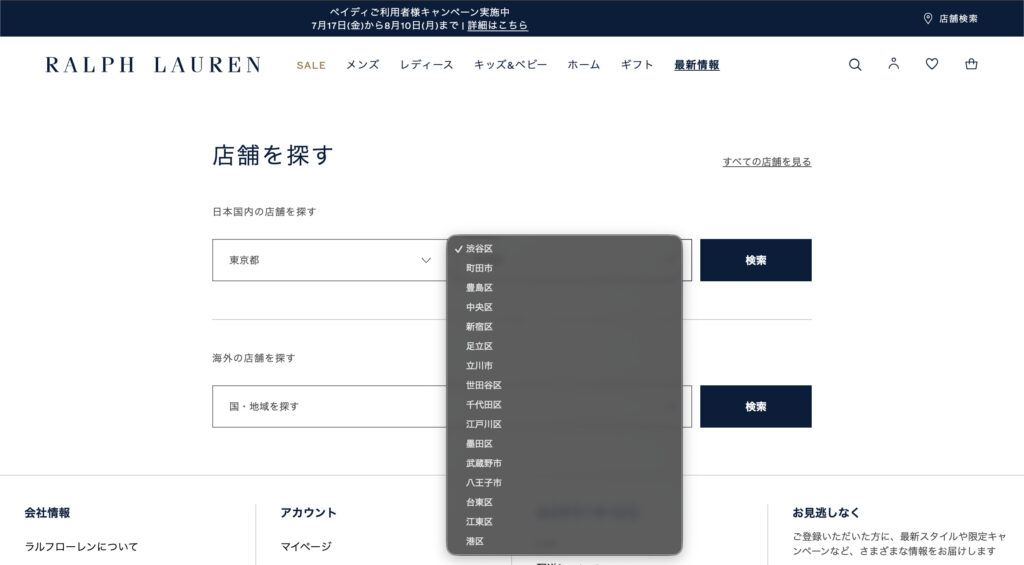Expand the 国・地域を探す dropdown
Screen dimensions: 1024x565
point(329,406)
